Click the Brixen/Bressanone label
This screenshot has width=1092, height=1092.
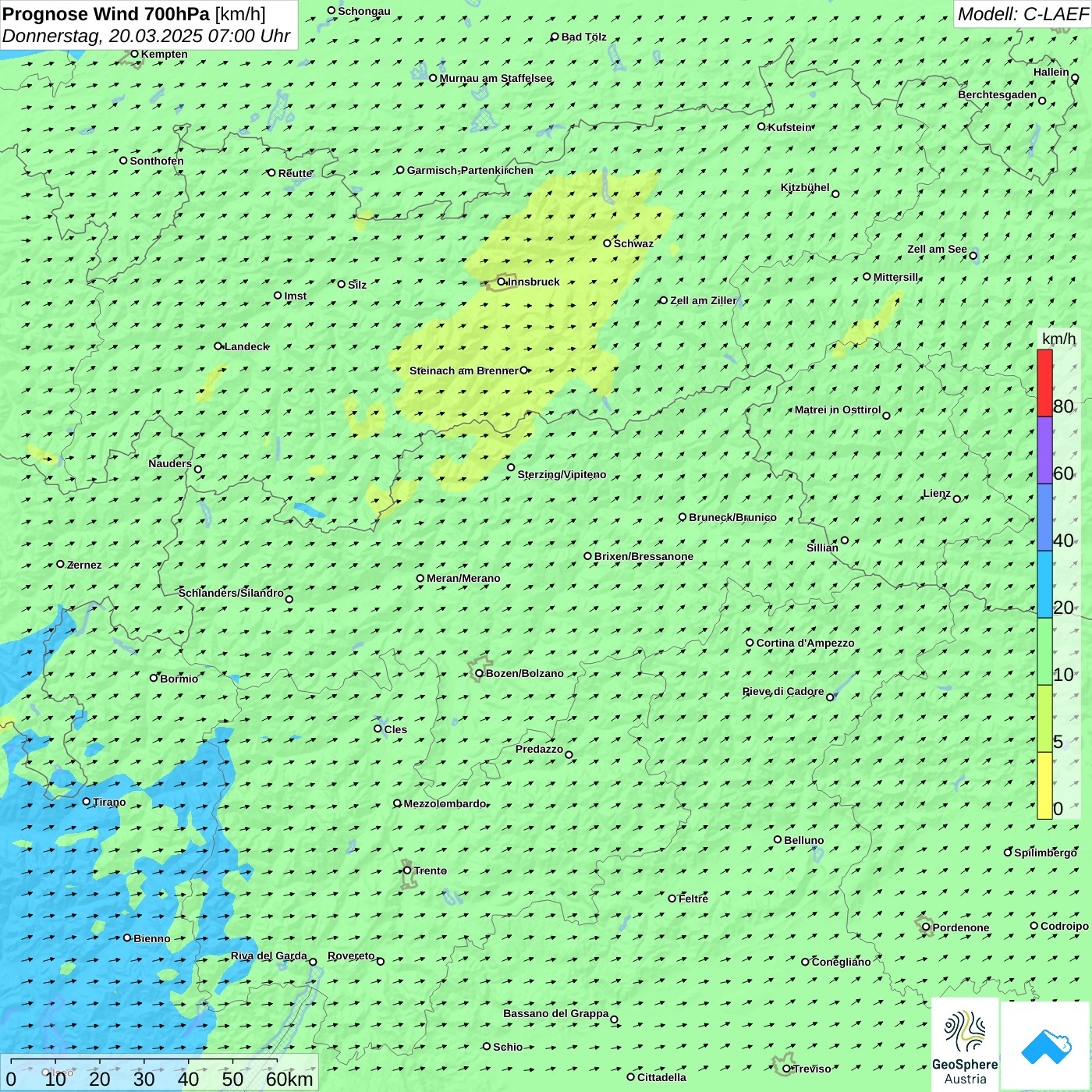pyautogui.click(x=643, y=556)
